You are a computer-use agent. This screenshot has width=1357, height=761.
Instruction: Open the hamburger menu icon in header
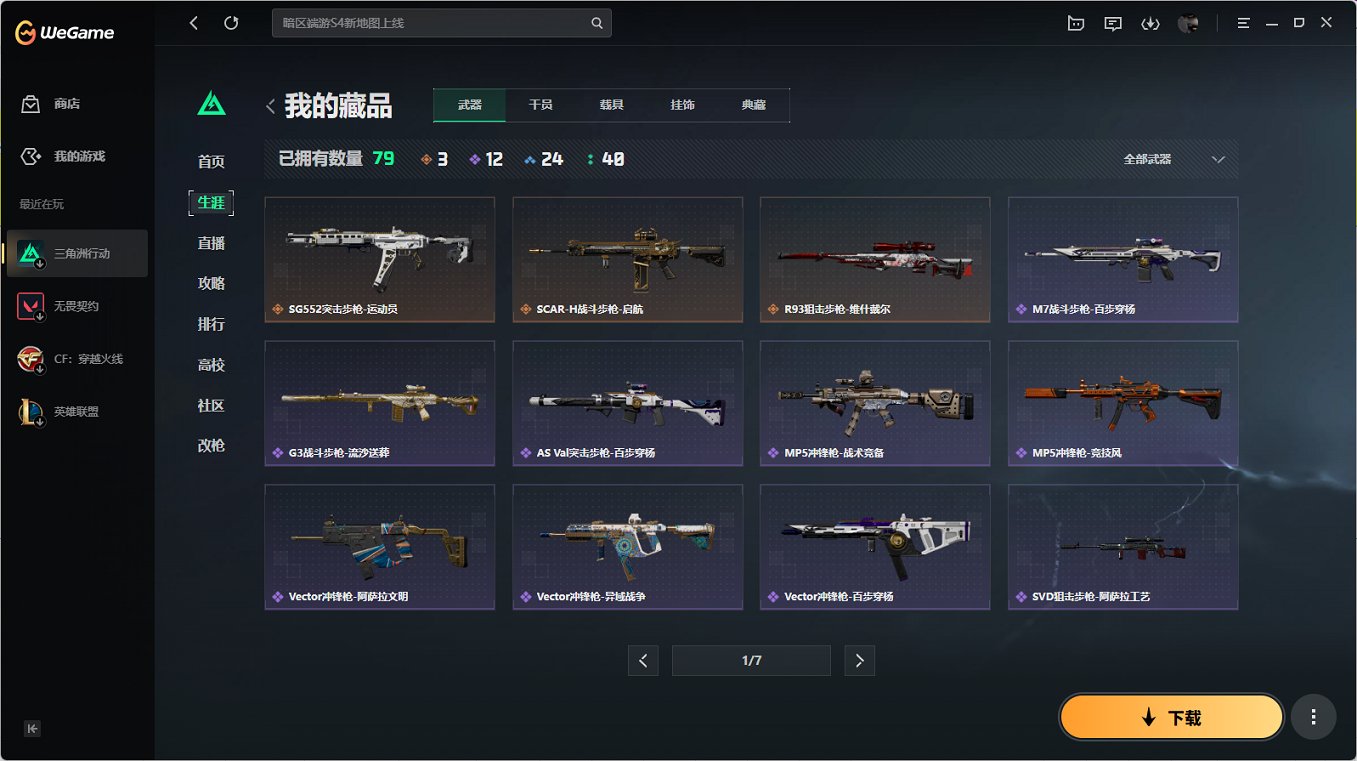click(1244, 23)
